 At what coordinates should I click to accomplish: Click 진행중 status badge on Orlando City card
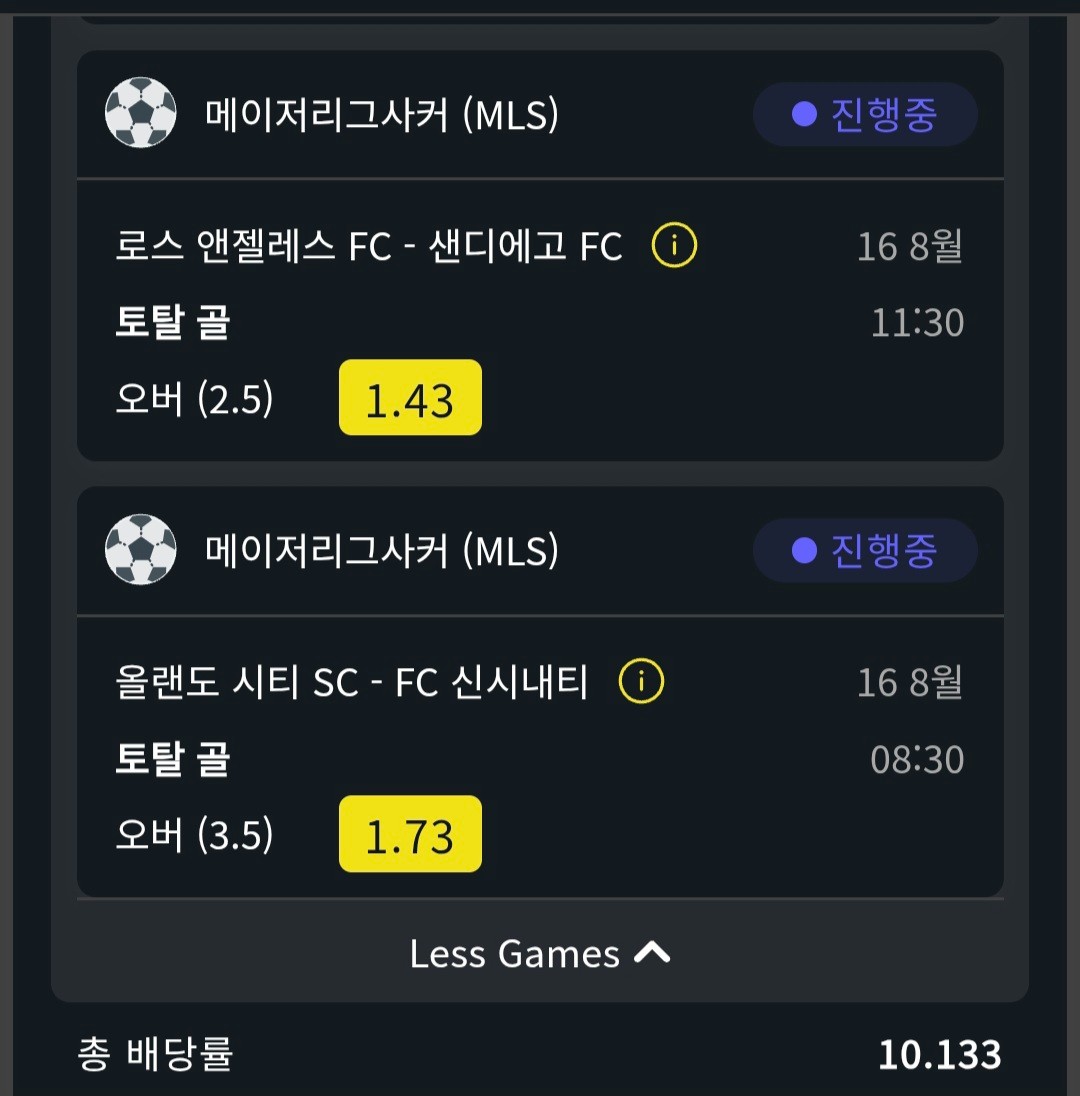865,551
